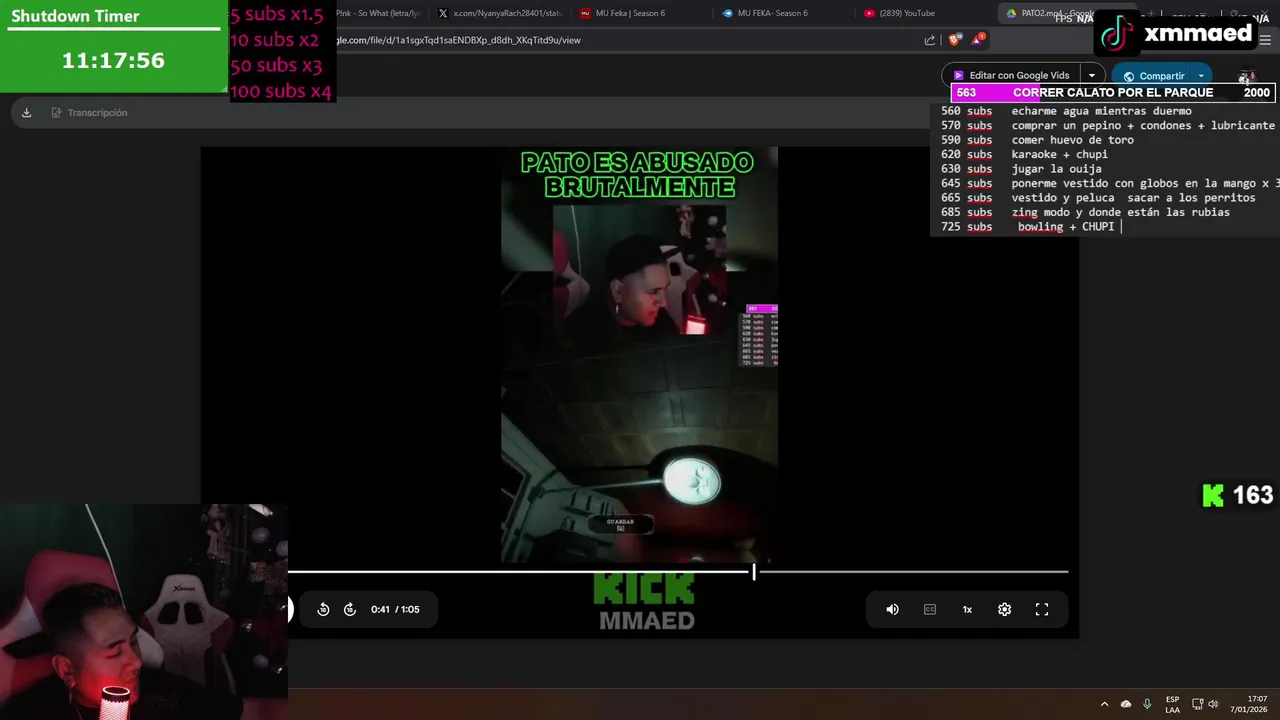Click the browser address bar URL
1280x720 pixels.
(x=458, y=40)
